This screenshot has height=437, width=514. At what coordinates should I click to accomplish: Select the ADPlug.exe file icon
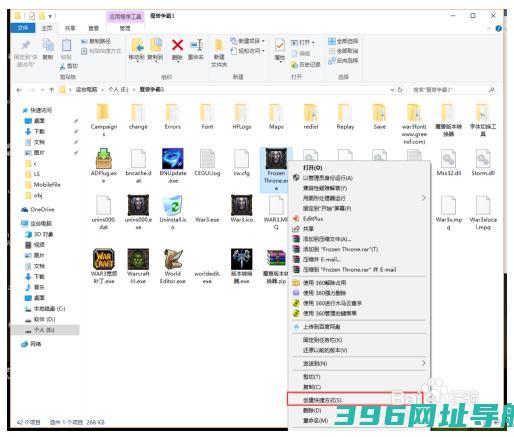pos(104,159)
